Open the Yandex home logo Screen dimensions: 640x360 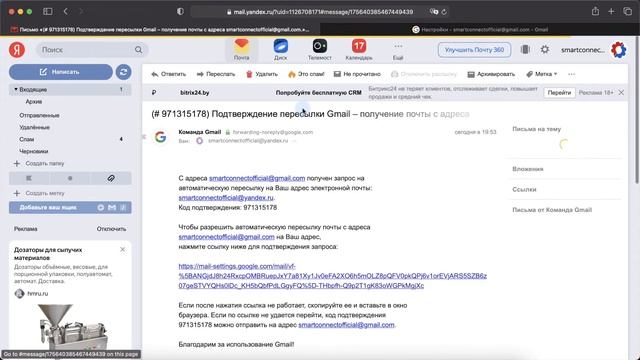(17, 50)
